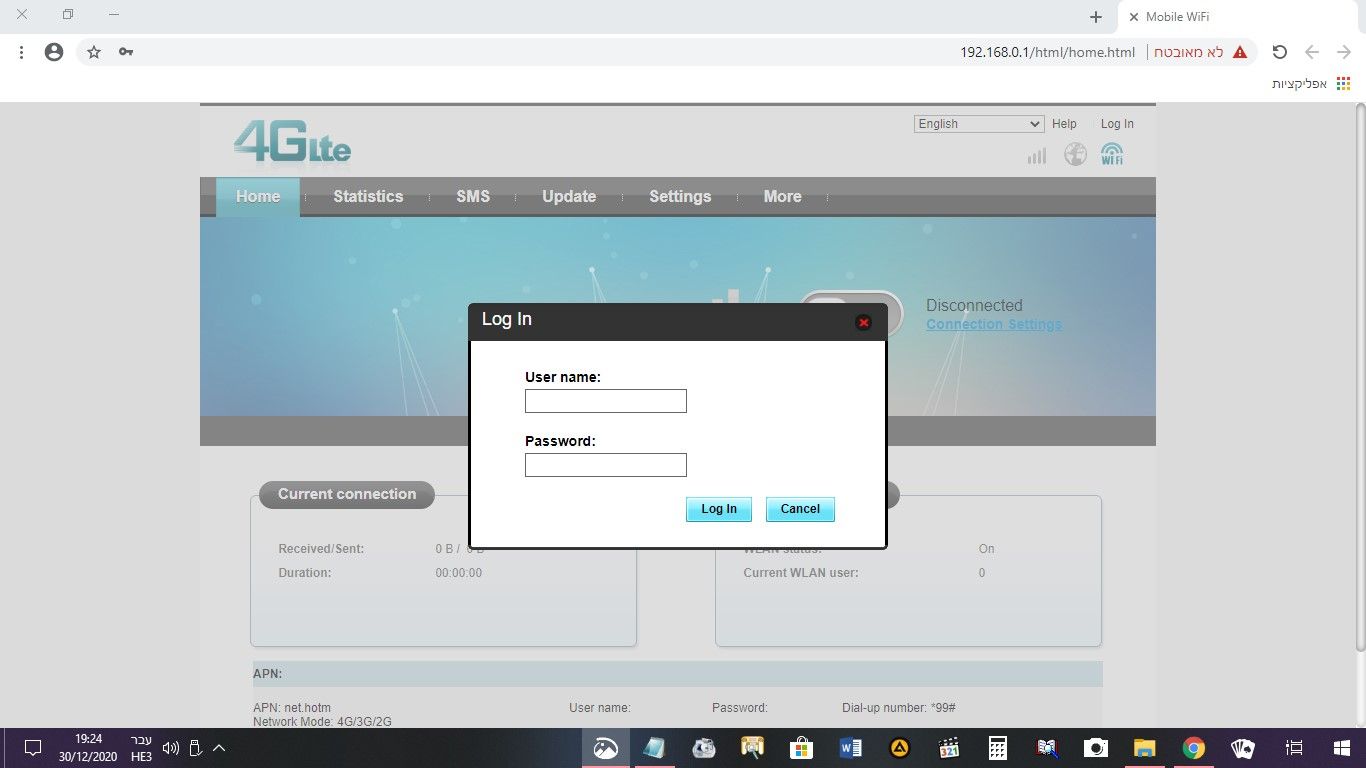The image size is (1366, 768).
Task: Open Chrome profile avatar icon
Action: click(54, 52)
